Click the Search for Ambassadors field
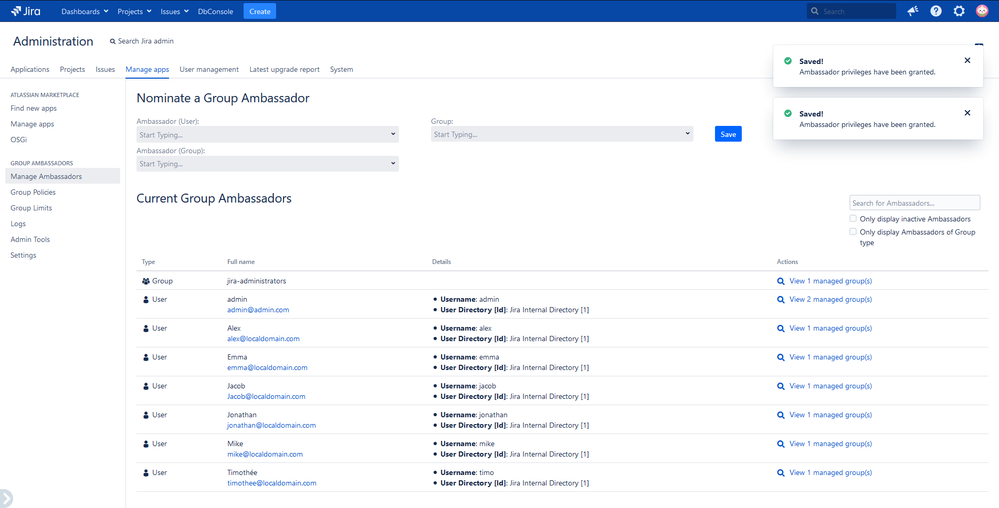Screen dimensions: 999x508 [915, 203]
